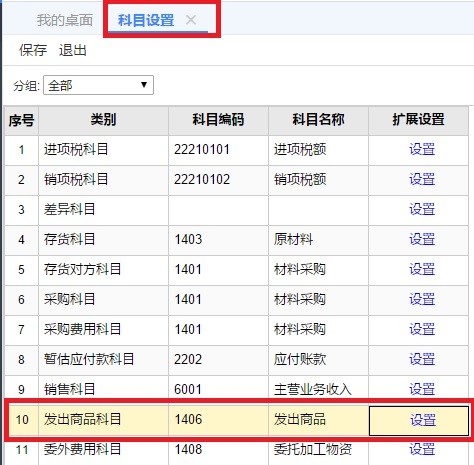Click 设置 link for 暂估应付款科目 row
Image resolution: width=474 pixels, height=465 pixels.
(422, 359)
